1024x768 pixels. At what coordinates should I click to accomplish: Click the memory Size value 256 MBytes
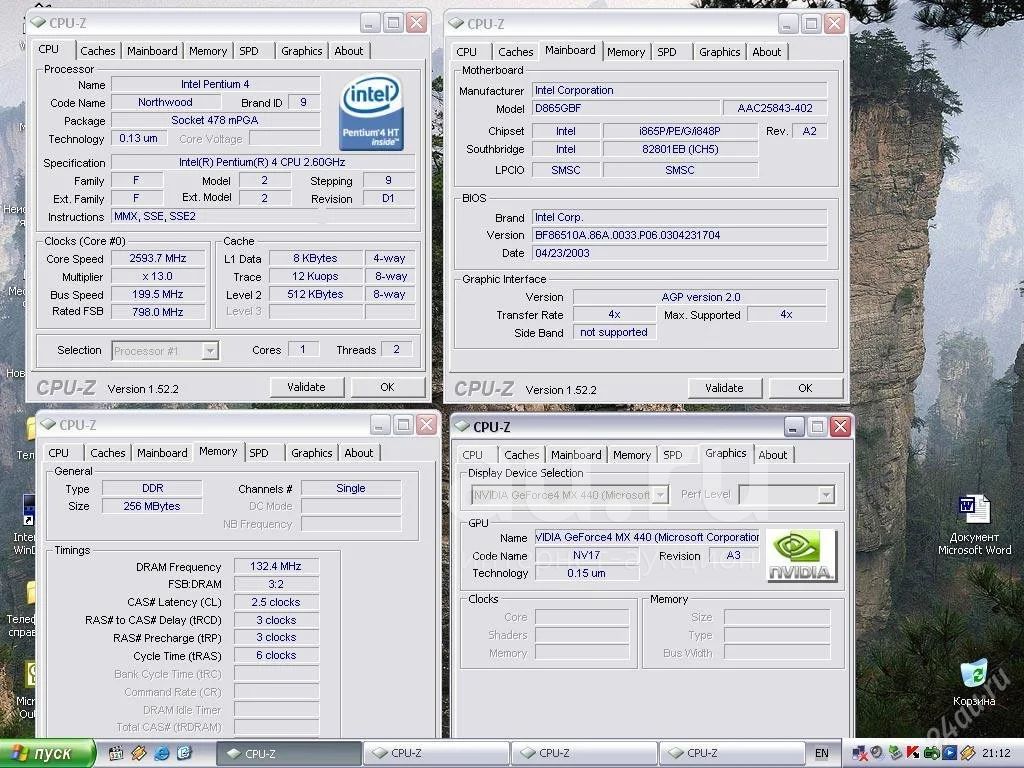[x=152, y=506]
